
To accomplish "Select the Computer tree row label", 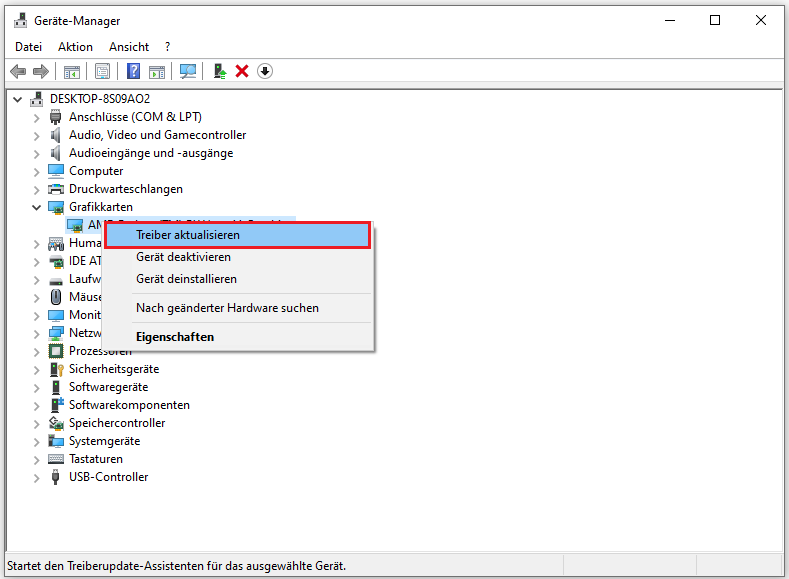I will tap(96, 171).
